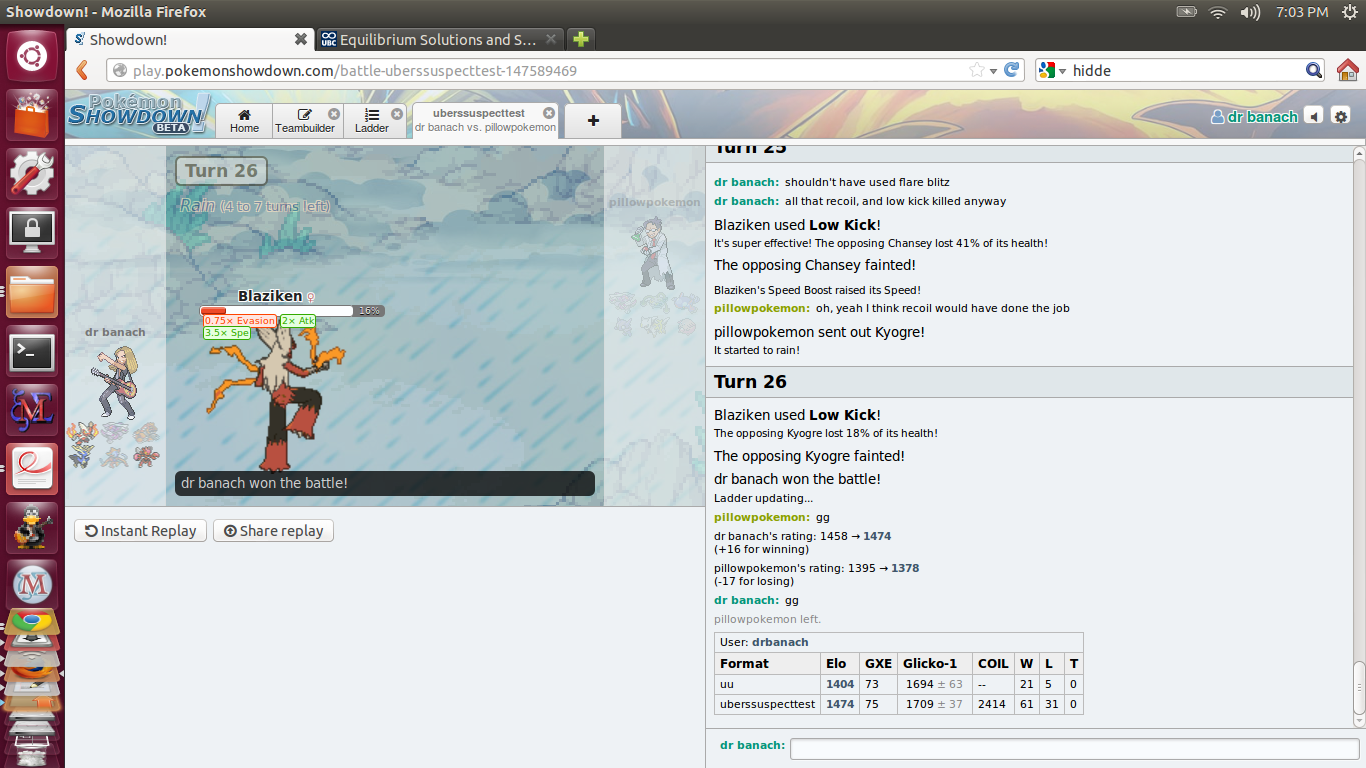Go to Firefox home page icon
This screenshot has width=1366, height=768.
tap(1347, 70)
